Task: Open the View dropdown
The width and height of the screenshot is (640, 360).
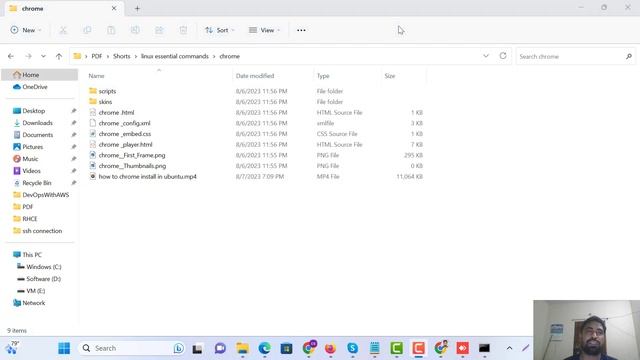Action: [x=264, y=30]
